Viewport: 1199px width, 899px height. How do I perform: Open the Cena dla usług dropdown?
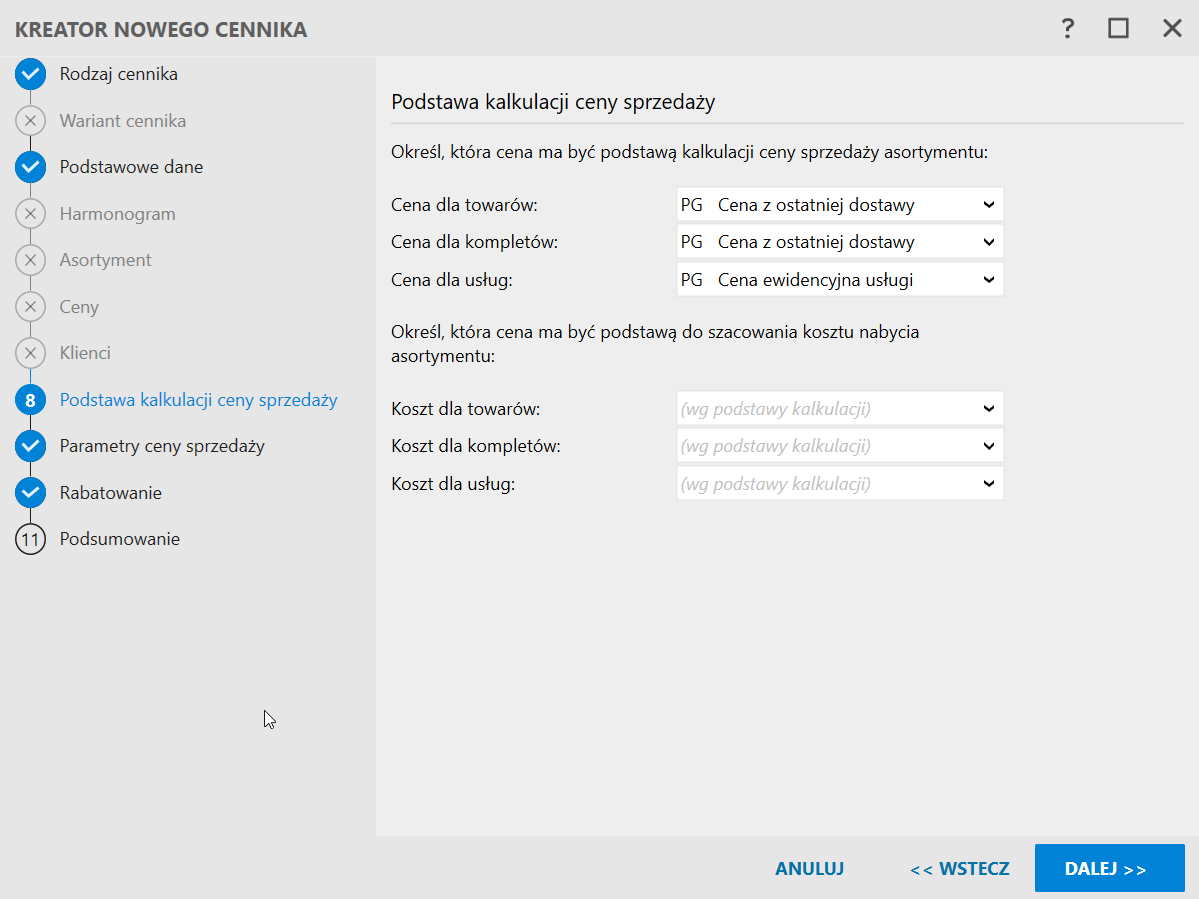click(840, 280)
